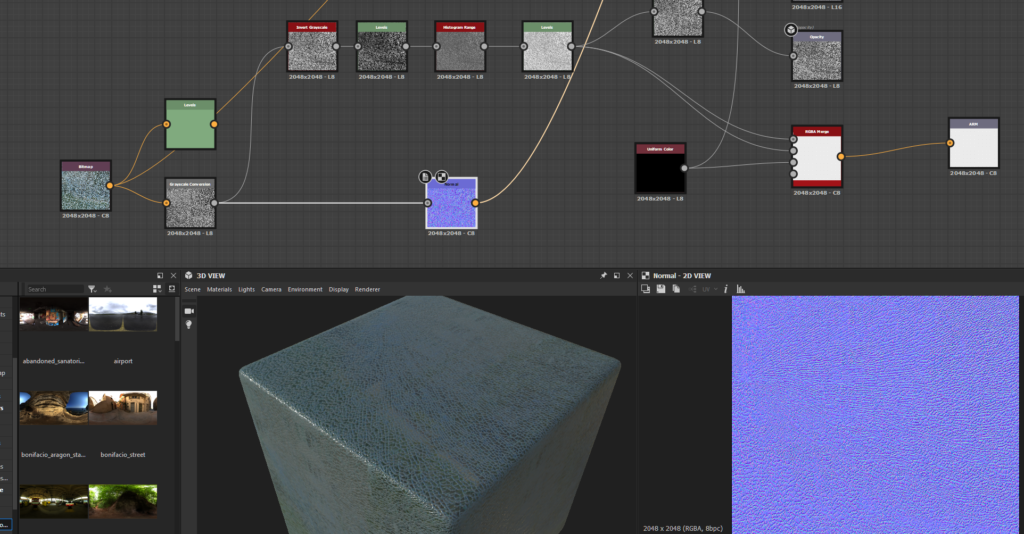Click the save bitmap icon in 2D View

pyautogui.click(x=661, y=289)
